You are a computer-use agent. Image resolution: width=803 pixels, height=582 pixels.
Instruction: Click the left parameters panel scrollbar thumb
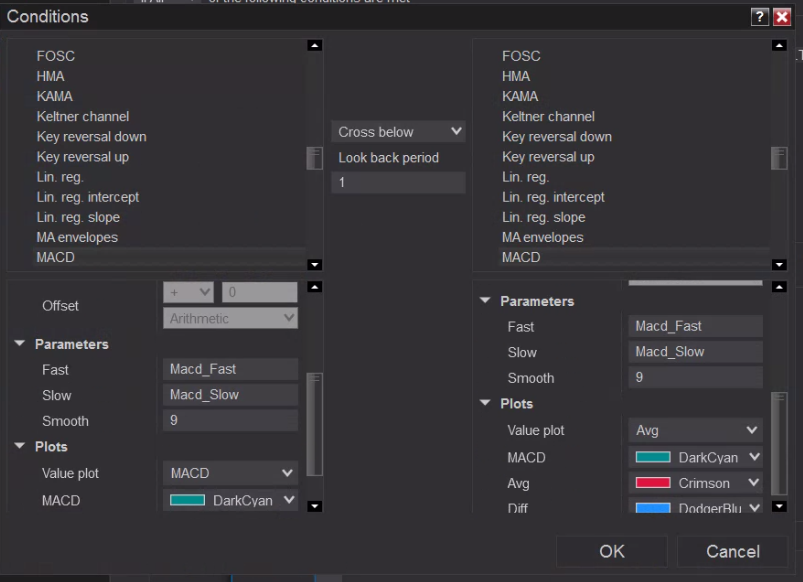pos(314,425)
